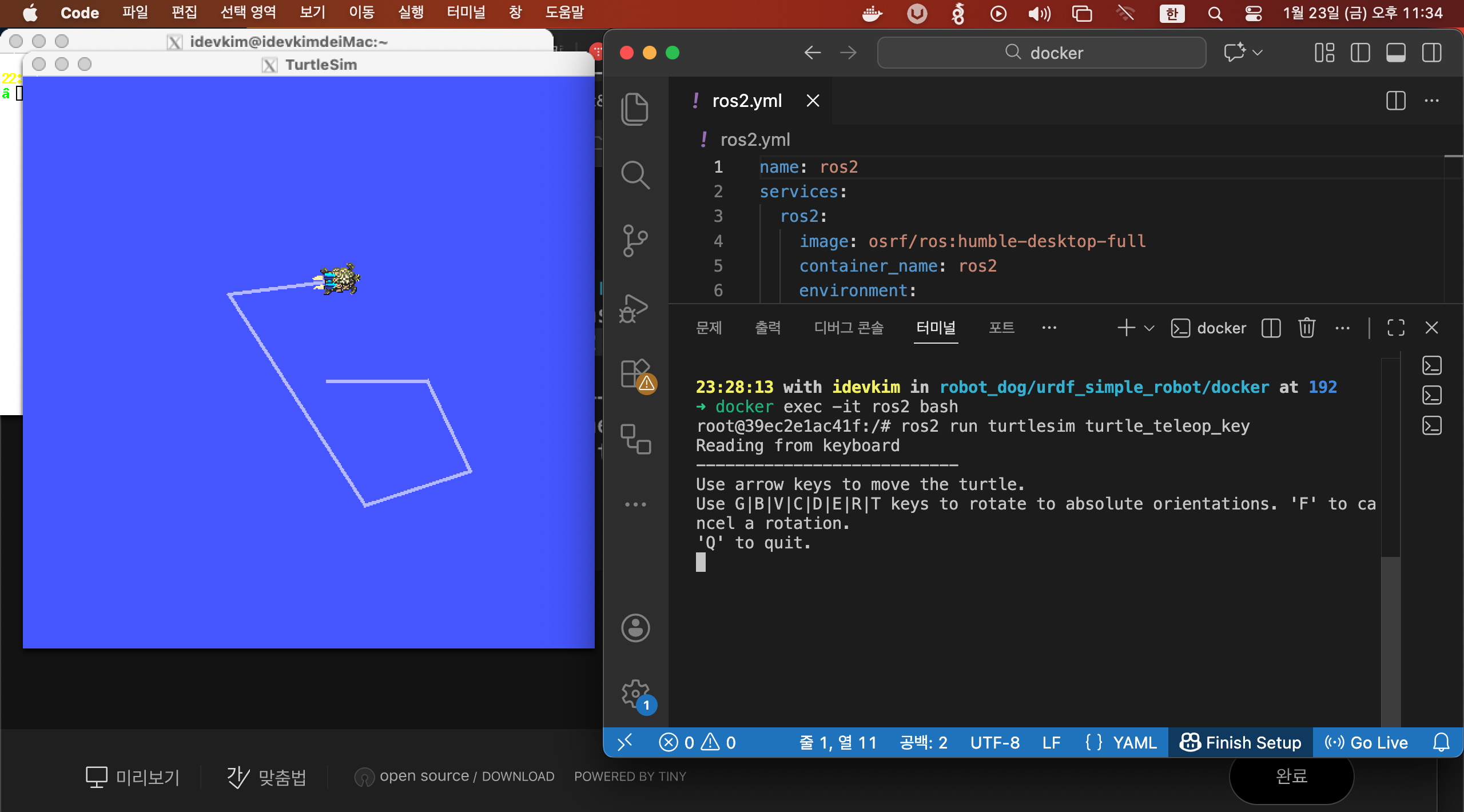
Task: Open the Explorer view in activity bar
Action: [x=635, y=109]
